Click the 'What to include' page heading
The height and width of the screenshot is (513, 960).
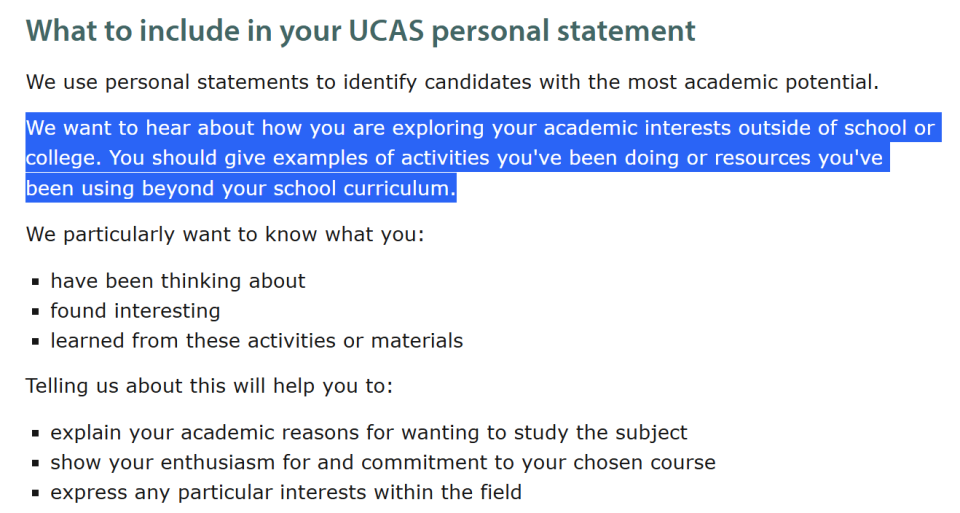click(360, 30)
